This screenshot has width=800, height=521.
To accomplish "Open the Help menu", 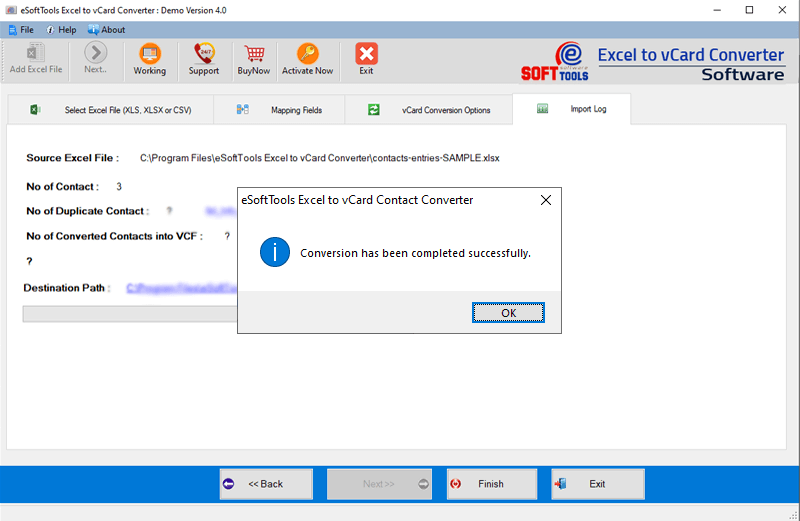I will tap(61, 30).
